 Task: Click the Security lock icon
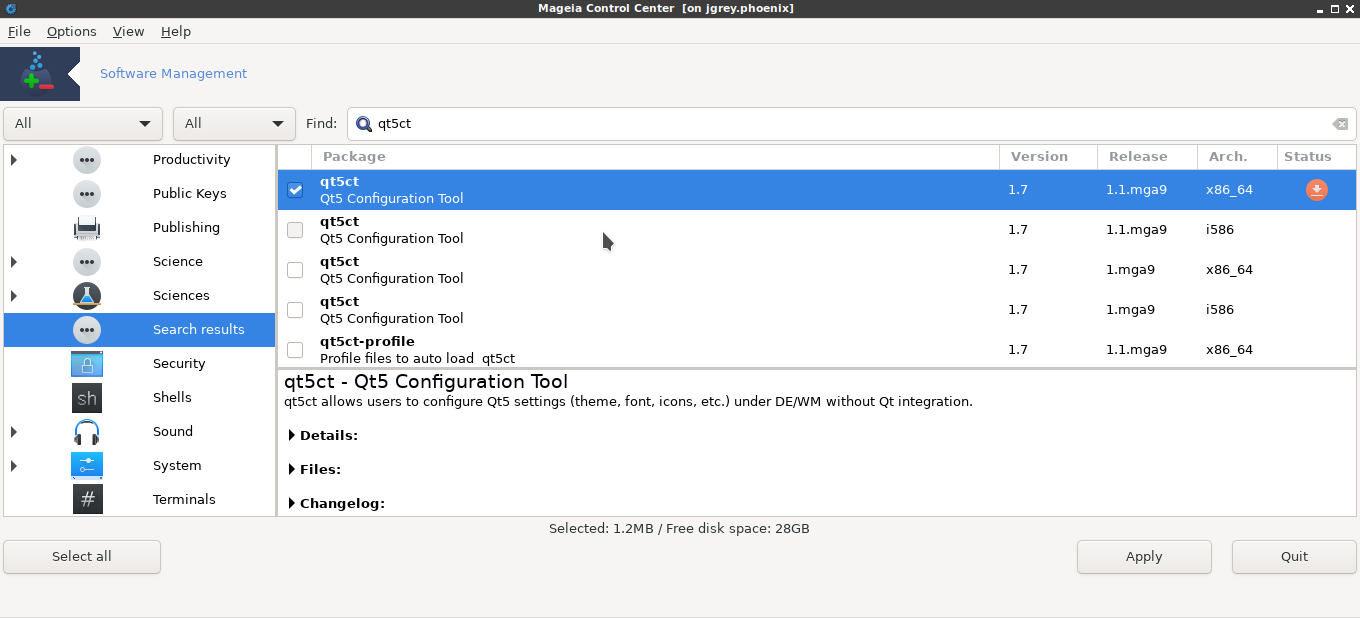point(87,364)
